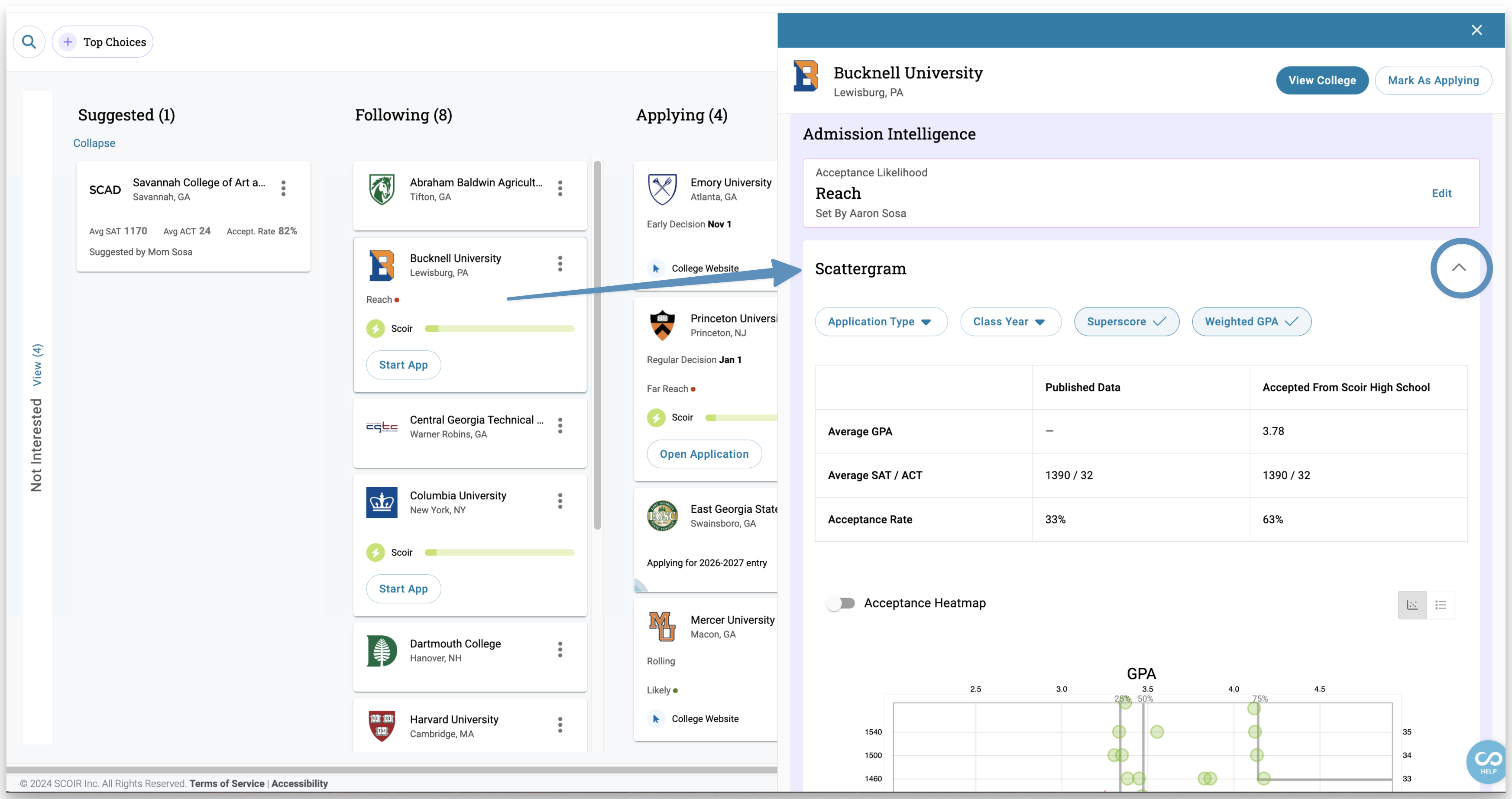Open the Harvard University card three-dot menu
The width and height of the screenshot is (1512, 799).
point(560,725)
